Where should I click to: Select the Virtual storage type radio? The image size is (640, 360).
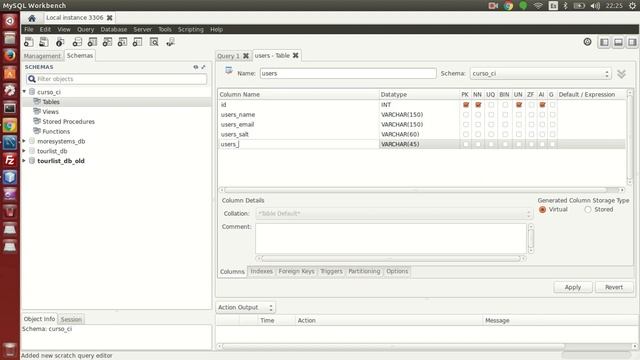click(x=542, y=209)
